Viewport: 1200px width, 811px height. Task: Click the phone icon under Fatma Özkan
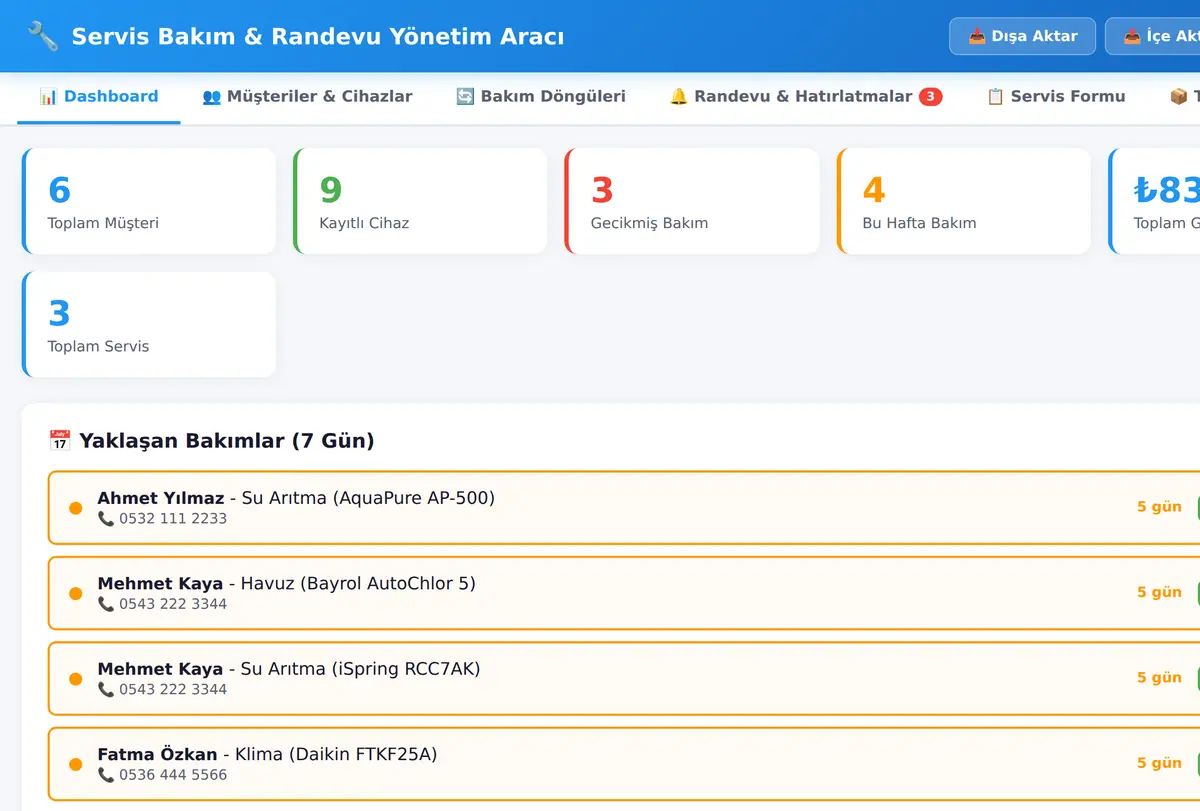point(106,775)
